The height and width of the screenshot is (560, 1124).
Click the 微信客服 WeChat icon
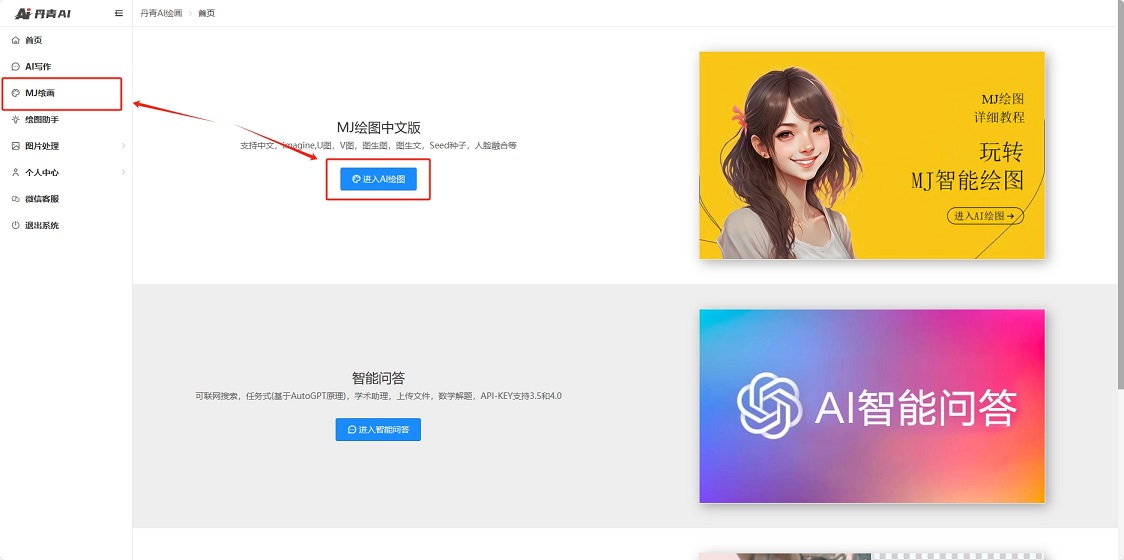tap(15, 199)
